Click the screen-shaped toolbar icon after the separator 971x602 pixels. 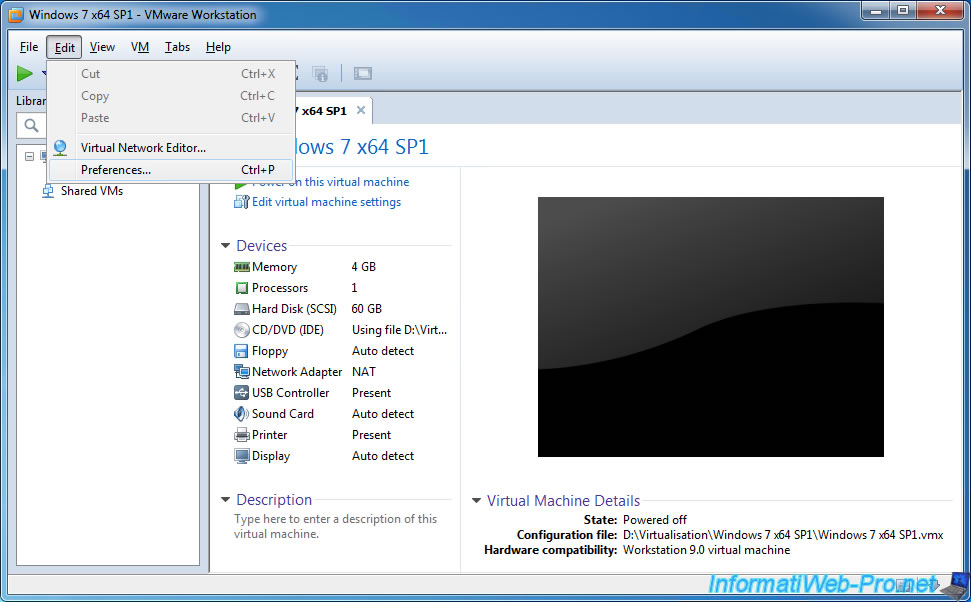pyautogui.click(x=363, y=74)
